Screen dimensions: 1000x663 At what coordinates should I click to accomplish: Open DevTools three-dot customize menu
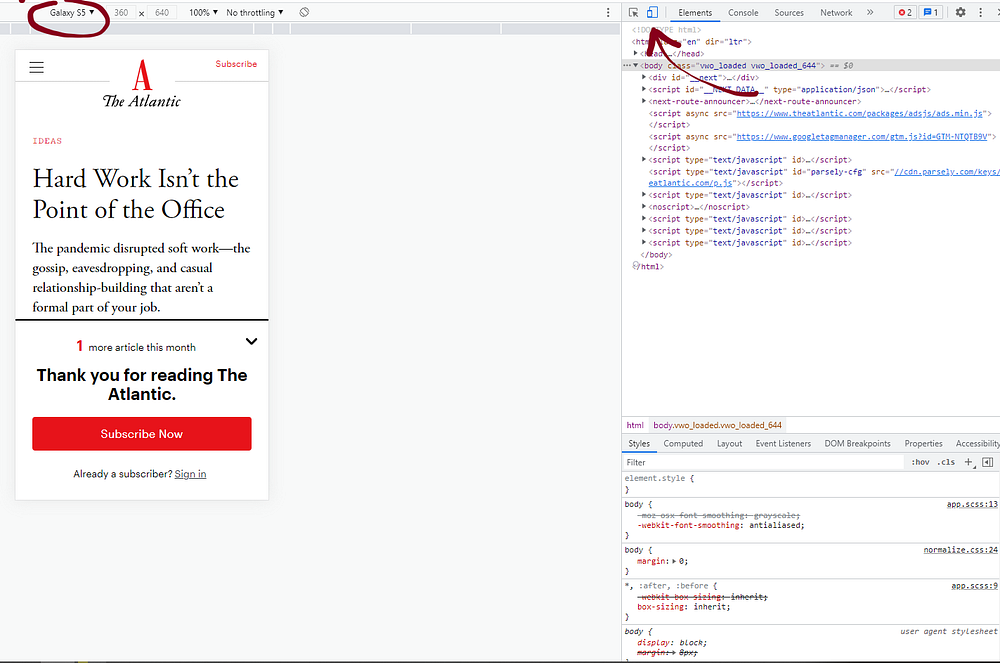tap(980, 12)
